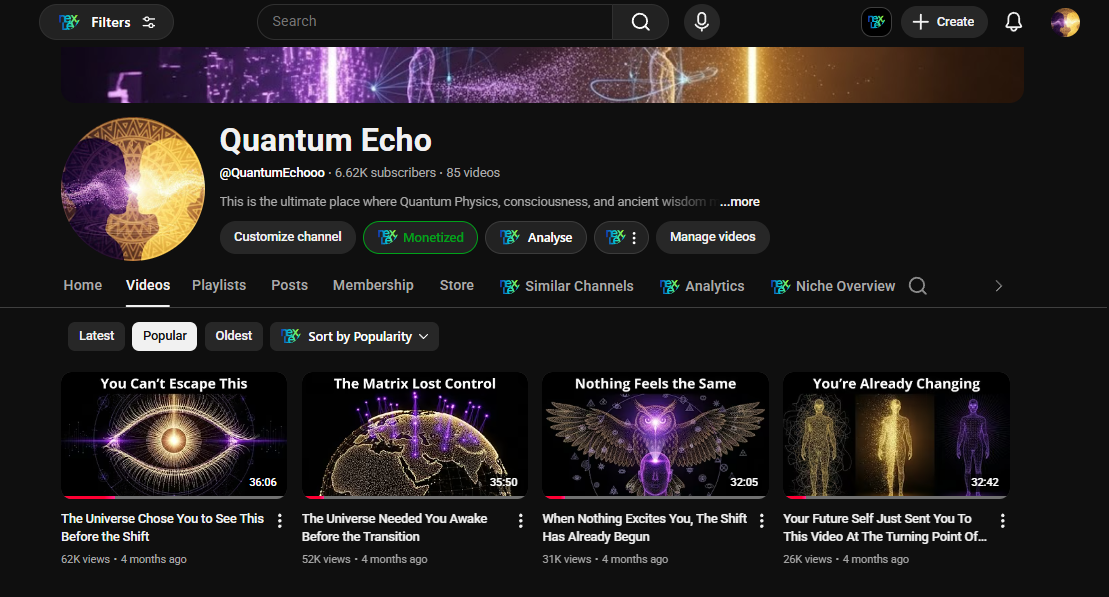
Task: Select the Popular sort chip
Action: coord(165,336)
